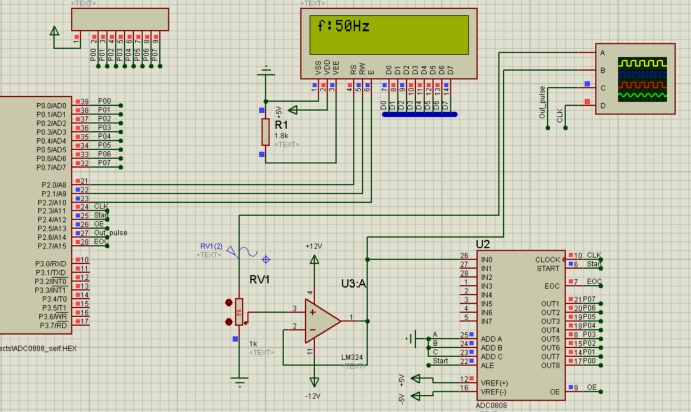Viewport: 691px width, 412px height.
Task: Click the LCD green screen showing f:50Hz
Action: pyautogui.click(x=389, y=35)
